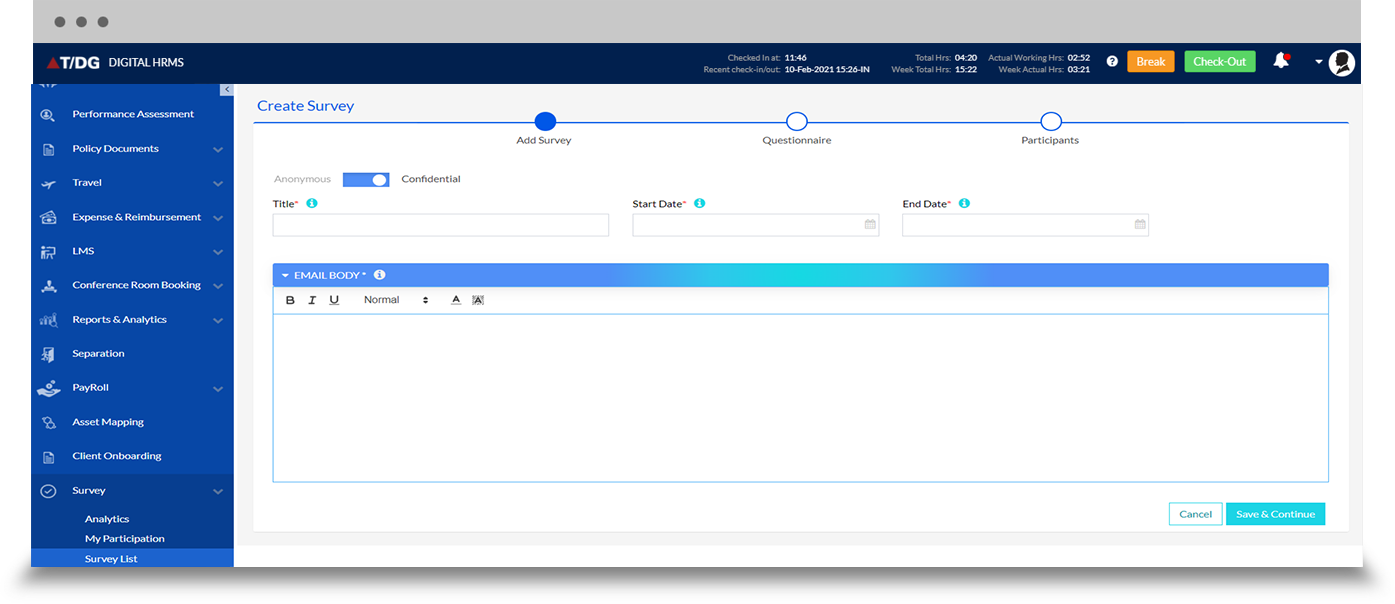1395x604 pixels.
Task: Open the profile dropdown arrow
Action: point(1318,62)
